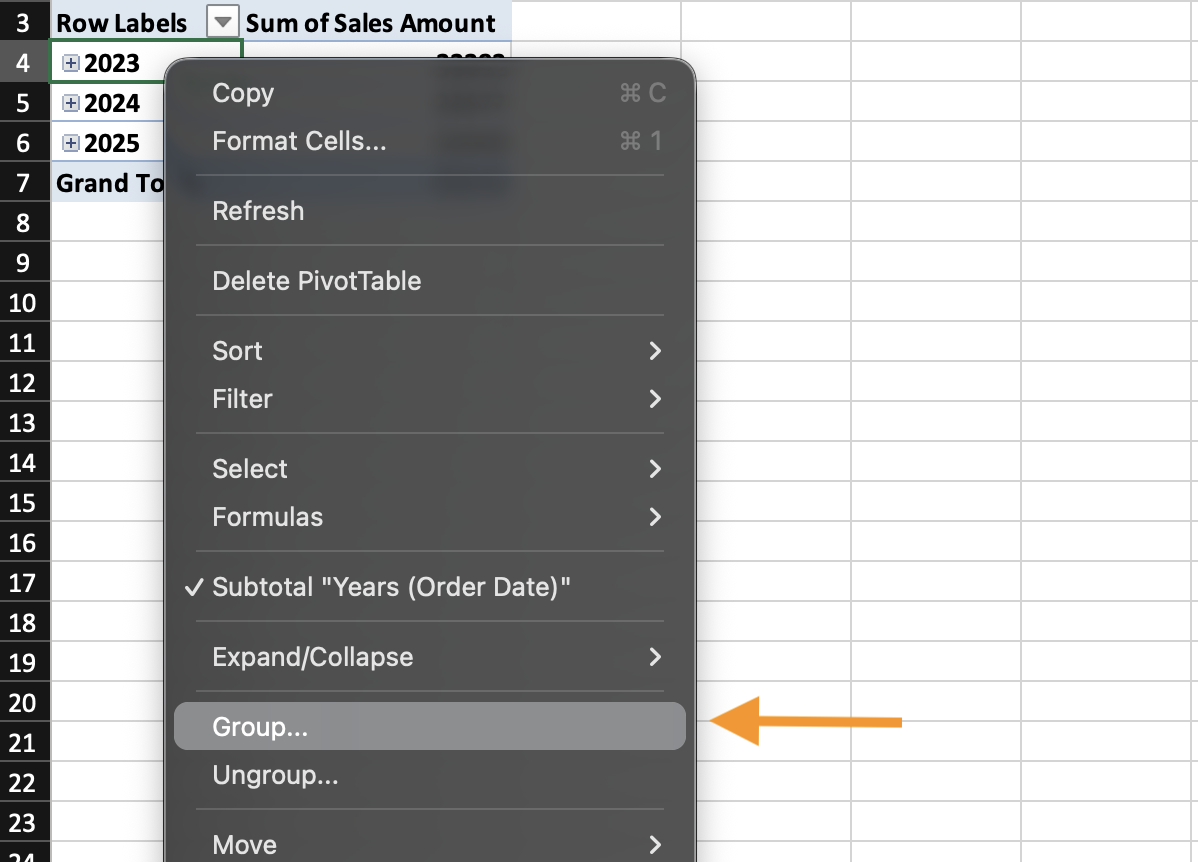Screen dimensions: 1198x862
Task: Click the Group... menu entry
Action: [x=260, y=727]
